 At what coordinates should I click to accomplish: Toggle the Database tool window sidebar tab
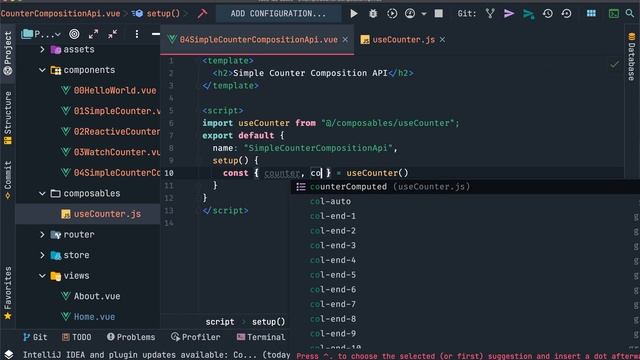[x=631, y=57]
